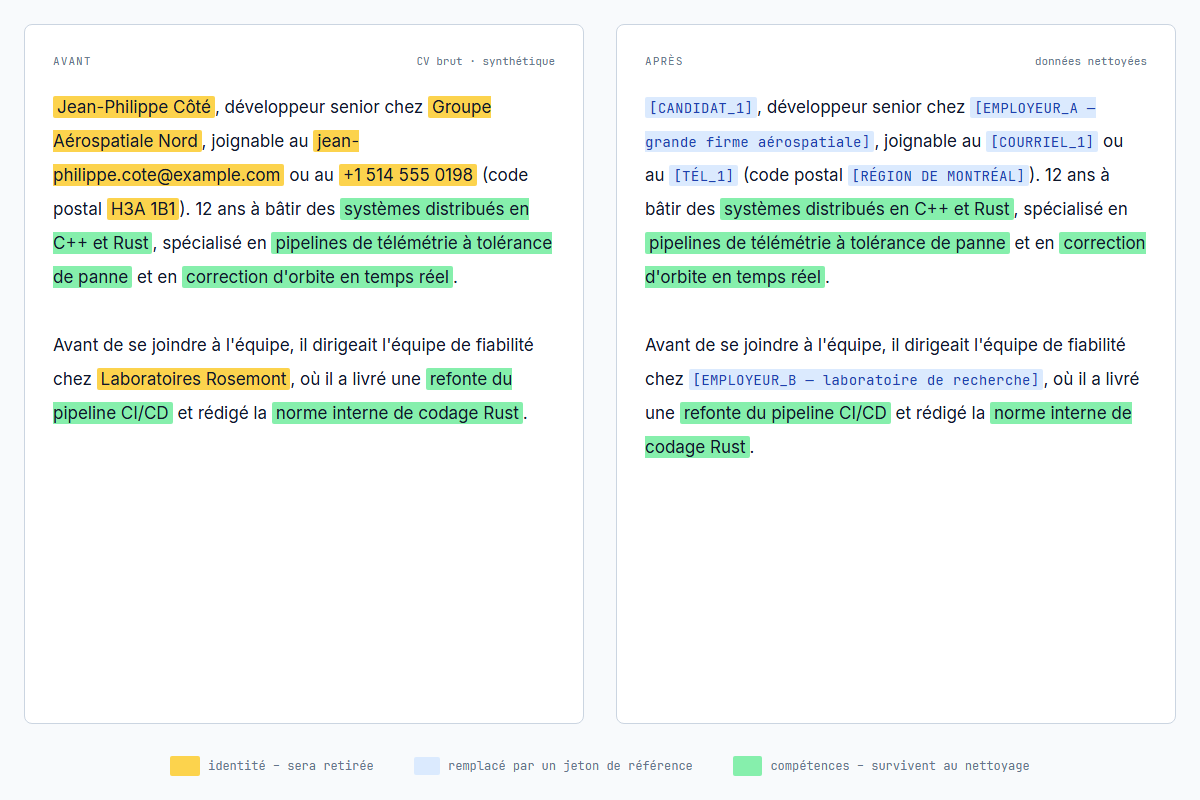Click the 'données nettoyées' label

pyautogui.click(x=1090, y=61)
